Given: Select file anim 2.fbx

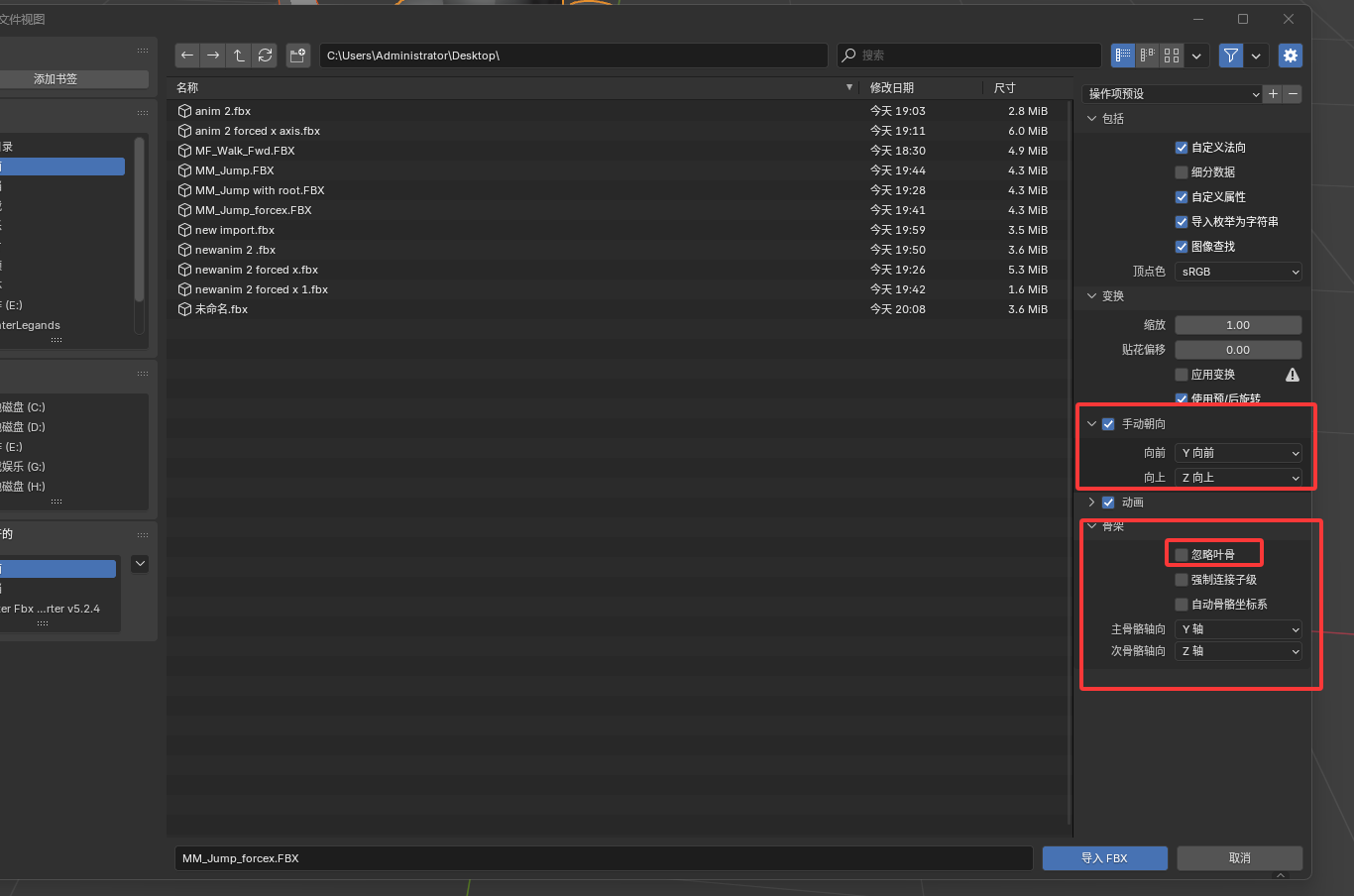Looking at the screenshot, I should point(619,111).
